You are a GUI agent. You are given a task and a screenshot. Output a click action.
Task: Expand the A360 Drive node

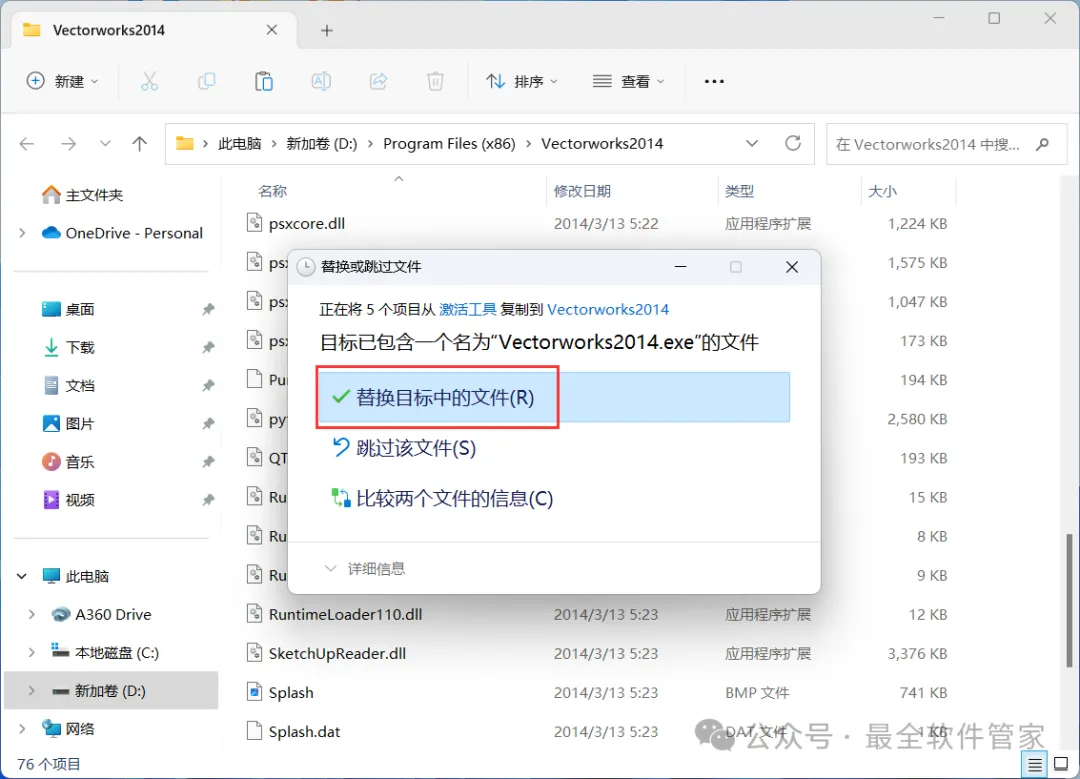point(32,614)
